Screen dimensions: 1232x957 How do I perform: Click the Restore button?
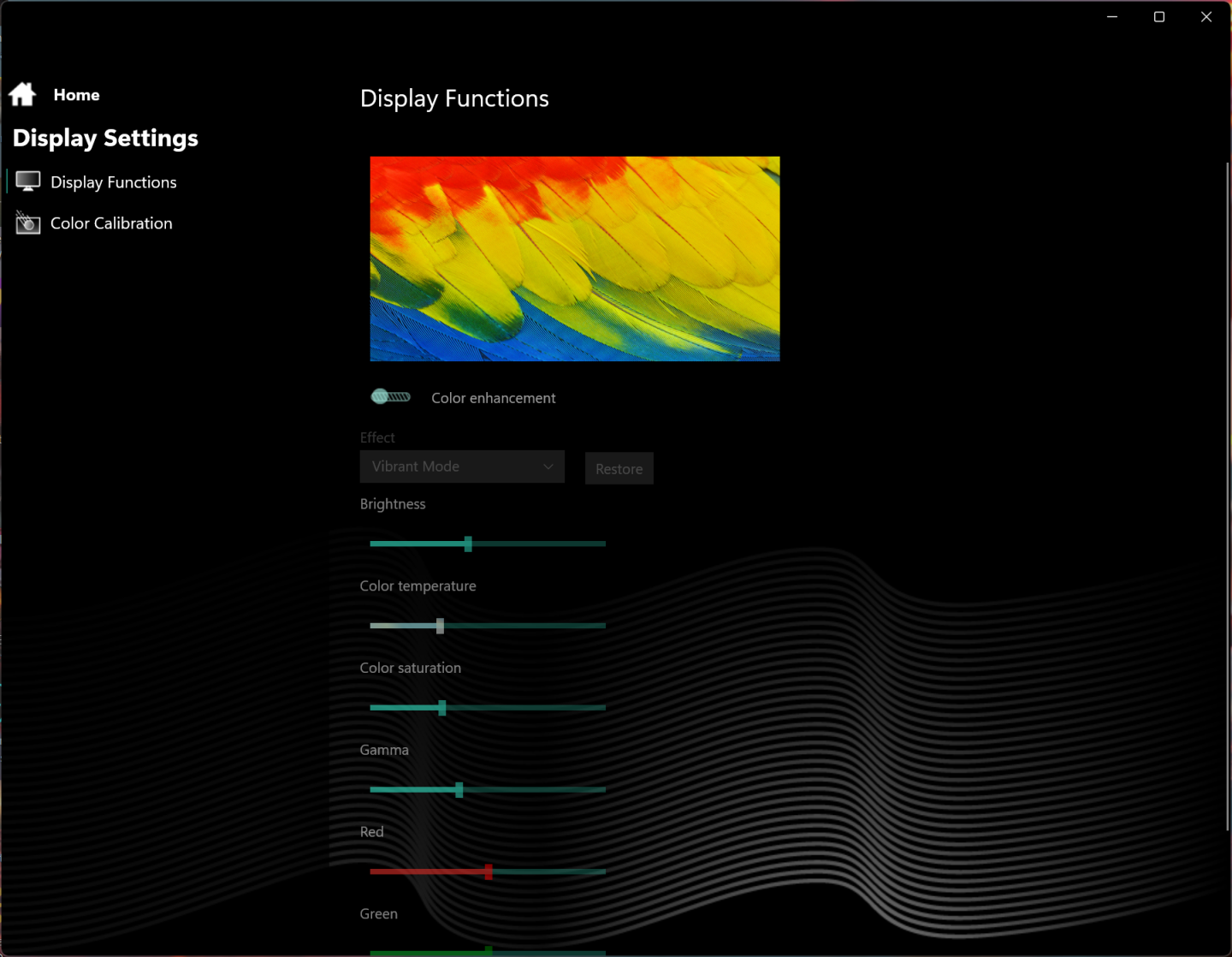pyautogui.click(x=619, y=468)
